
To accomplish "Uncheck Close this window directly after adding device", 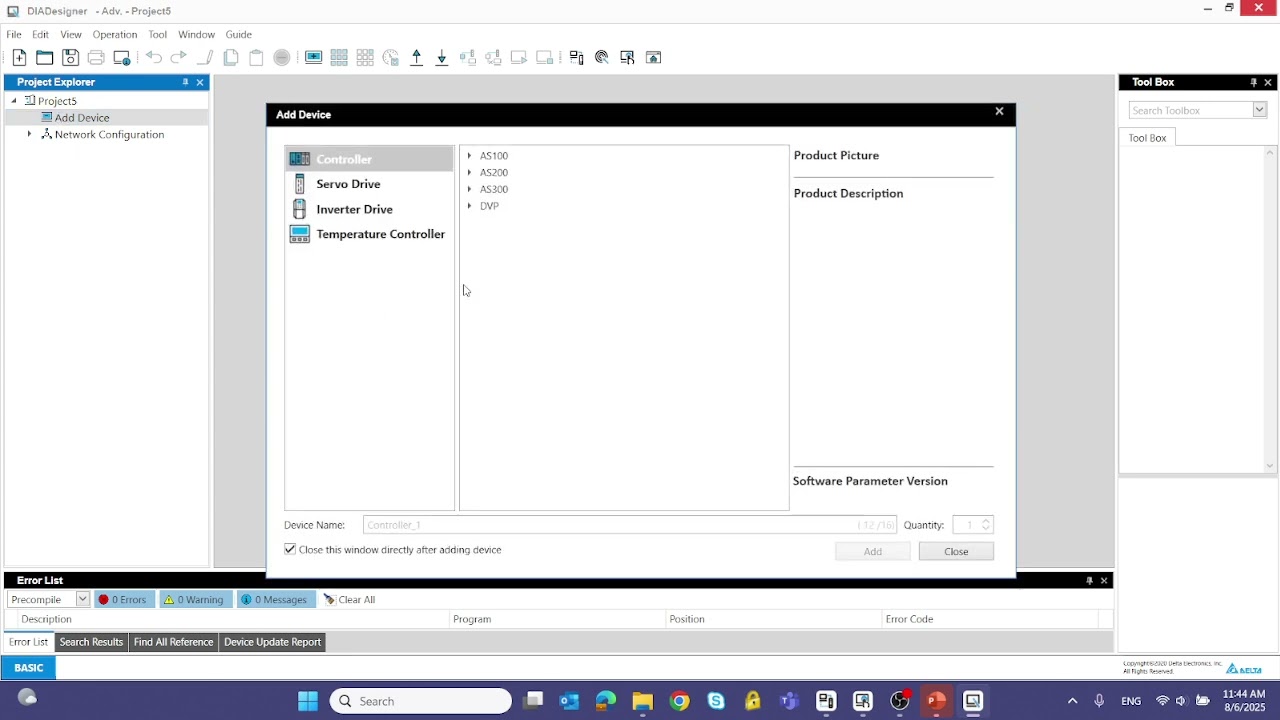I will [290, 549].
